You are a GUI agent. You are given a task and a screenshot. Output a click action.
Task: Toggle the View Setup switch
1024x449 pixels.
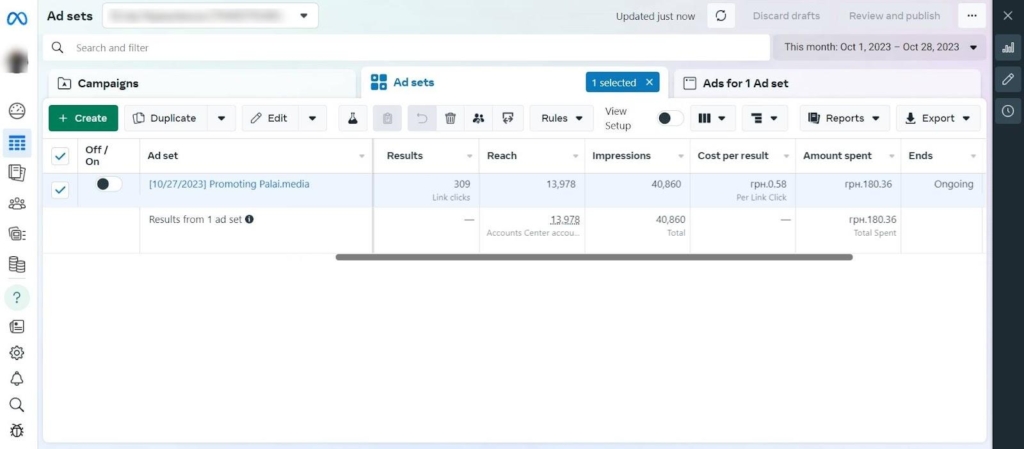coord(670,118)
